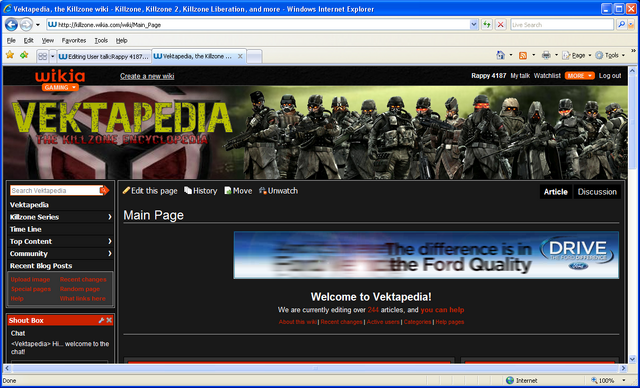Open the Tools menu in menu bar
Image resolution: width=640 pixels, height=388 pixels.
tap(101, 40)
